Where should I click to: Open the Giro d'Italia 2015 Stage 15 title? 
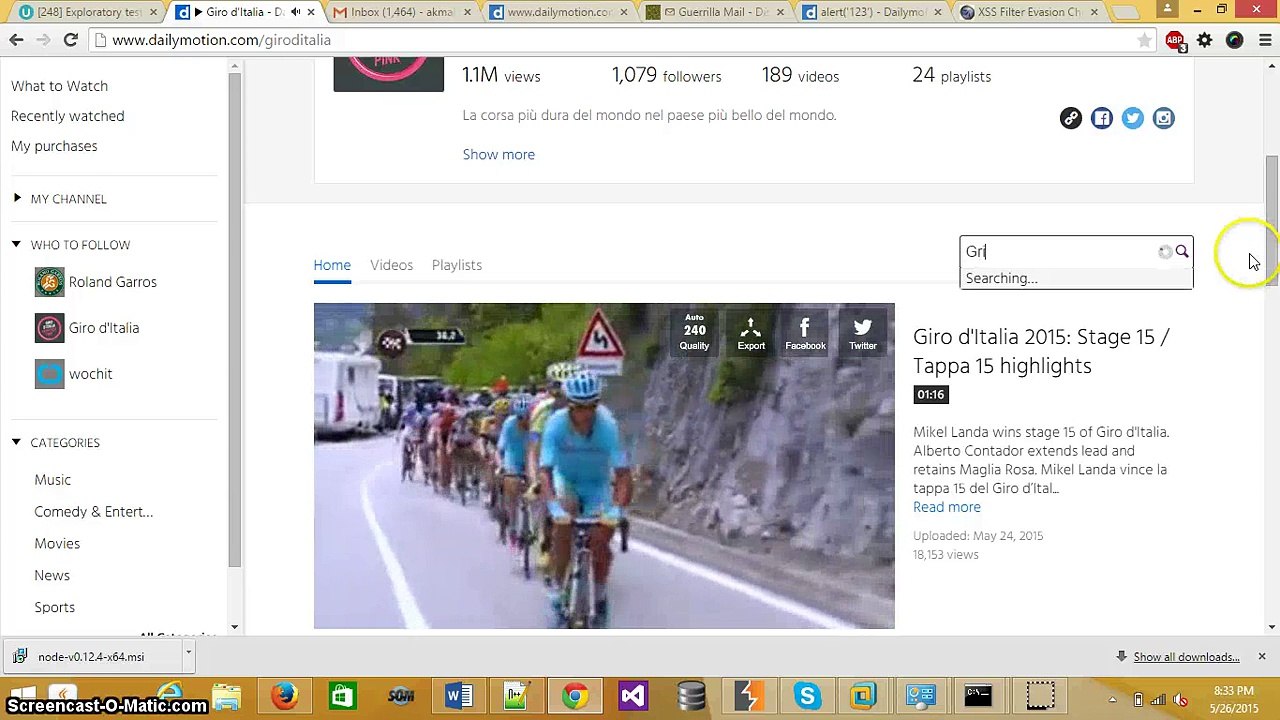pos(1041,351)
